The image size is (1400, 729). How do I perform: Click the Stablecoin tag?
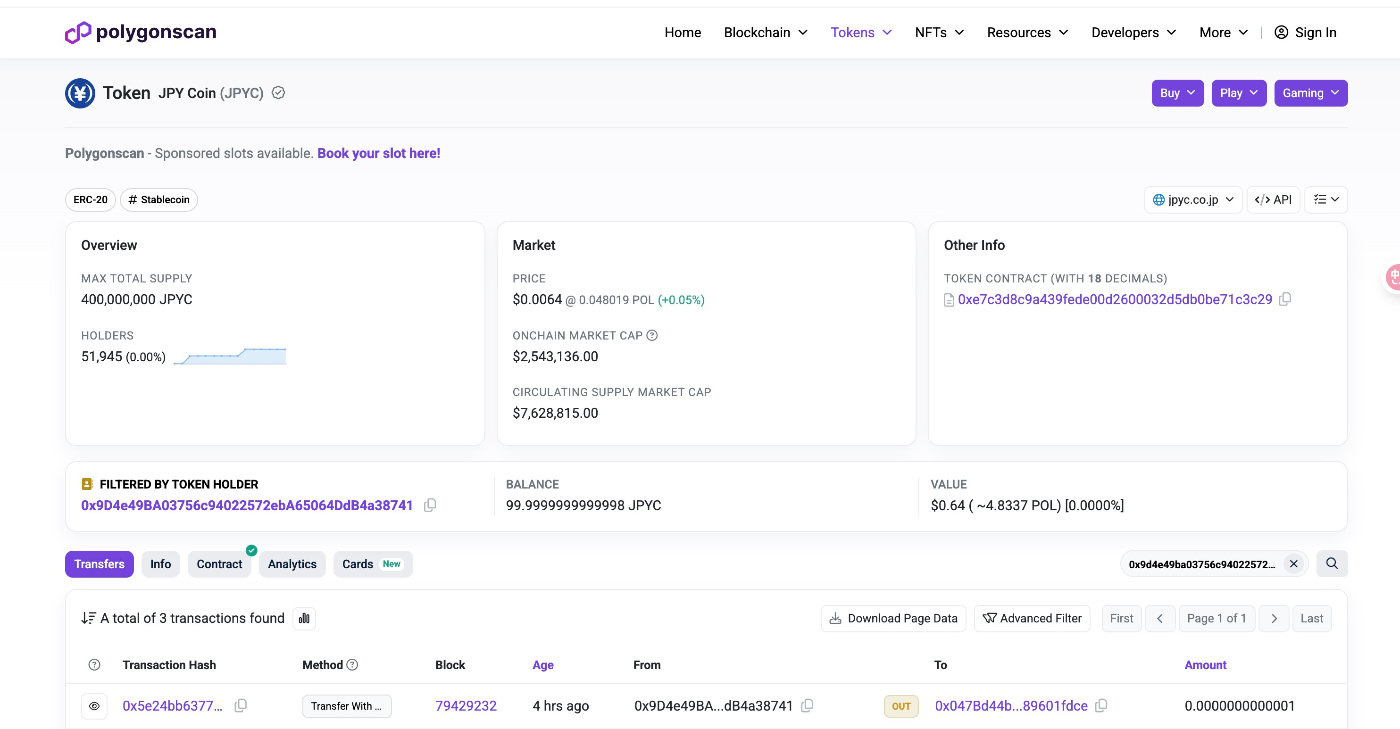159,200
